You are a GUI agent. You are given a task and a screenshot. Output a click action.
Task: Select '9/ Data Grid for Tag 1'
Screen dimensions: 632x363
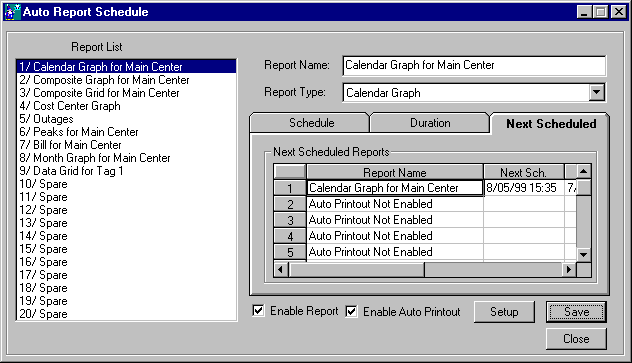pyautogui.click(x=126, y=171)
